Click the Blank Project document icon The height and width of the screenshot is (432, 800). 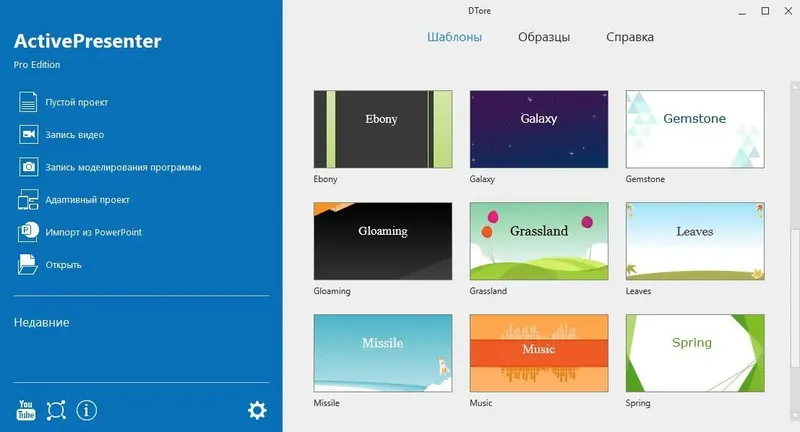coord(28,102)
